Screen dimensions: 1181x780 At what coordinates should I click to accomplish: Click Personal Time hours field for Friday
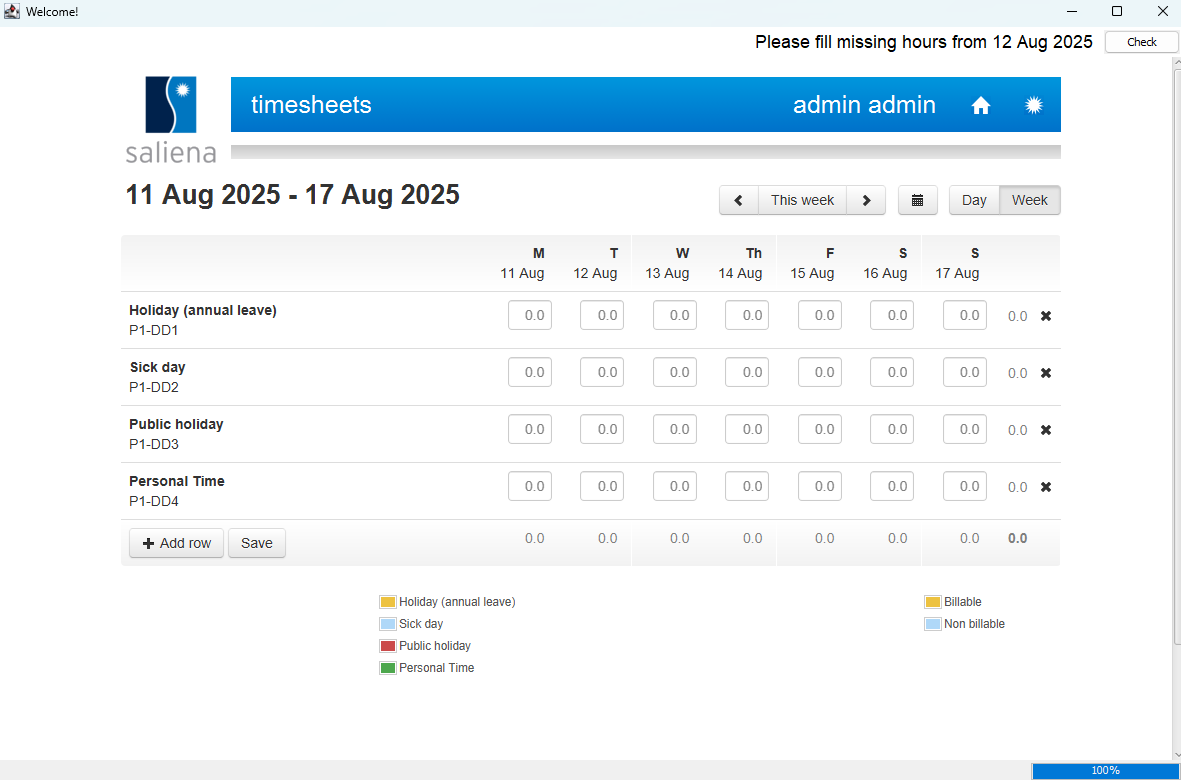820,487
